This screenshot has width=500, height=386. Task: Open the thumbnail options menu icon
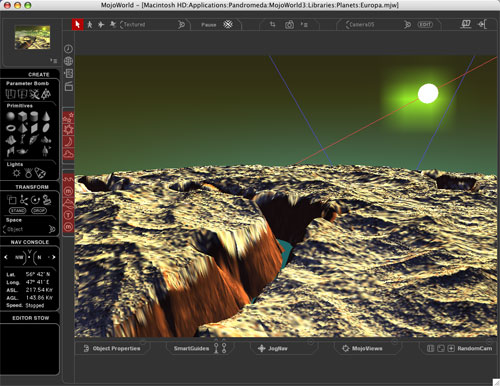[54, 61]
